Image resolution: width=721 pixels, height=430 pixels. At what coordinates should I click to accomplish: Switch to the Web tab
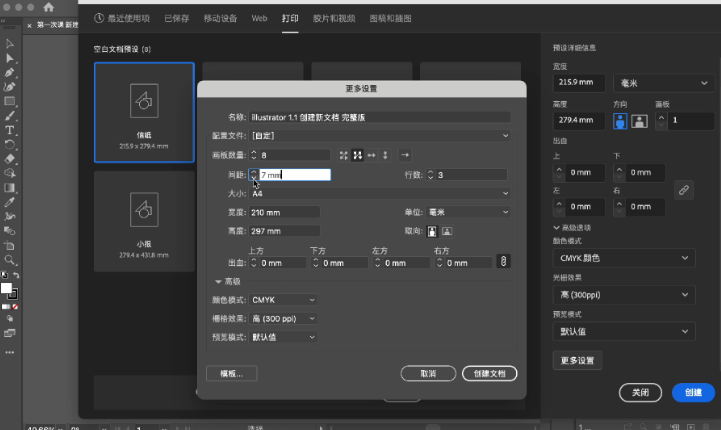[259, 18]
